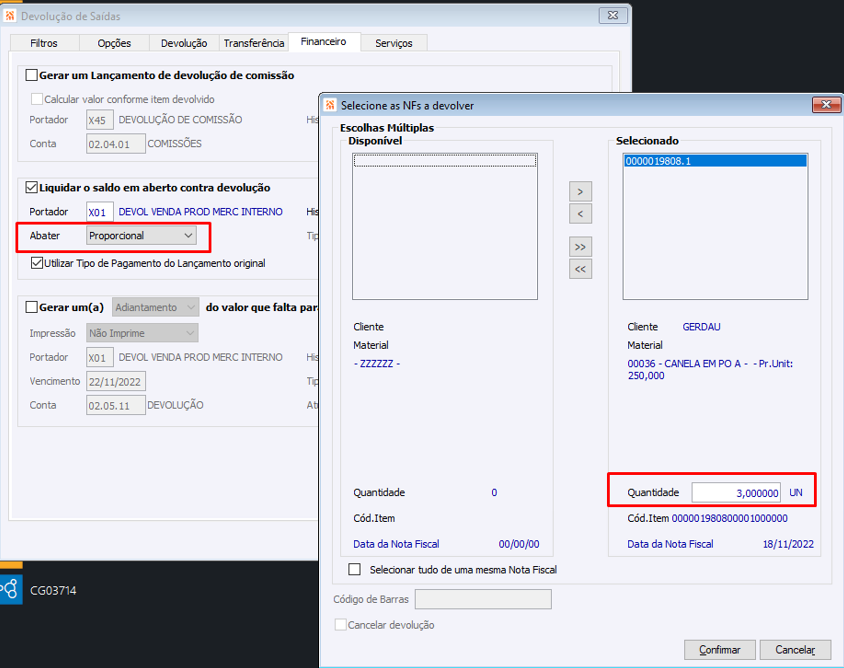Switch to the Opções tab

point(114,43)
